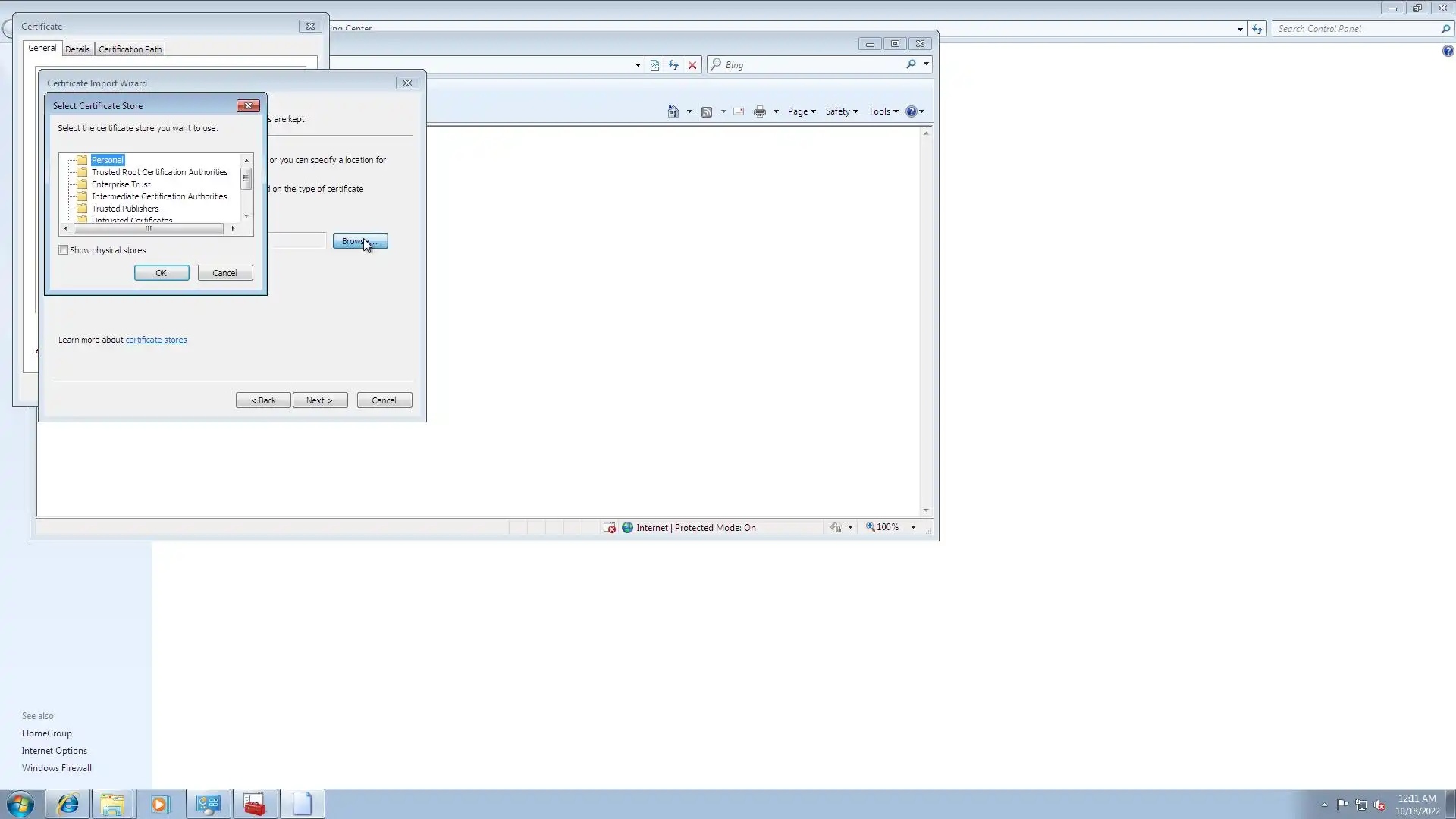Screen dimensions: 1456x819
Task: Click Bing search magnifier button
Action: (911, 64)
